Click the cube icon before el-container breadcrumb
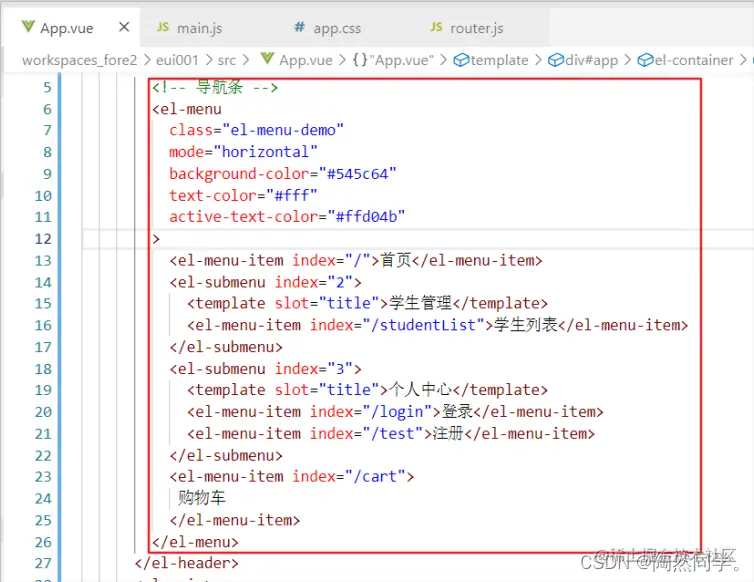 pos(645,60)
